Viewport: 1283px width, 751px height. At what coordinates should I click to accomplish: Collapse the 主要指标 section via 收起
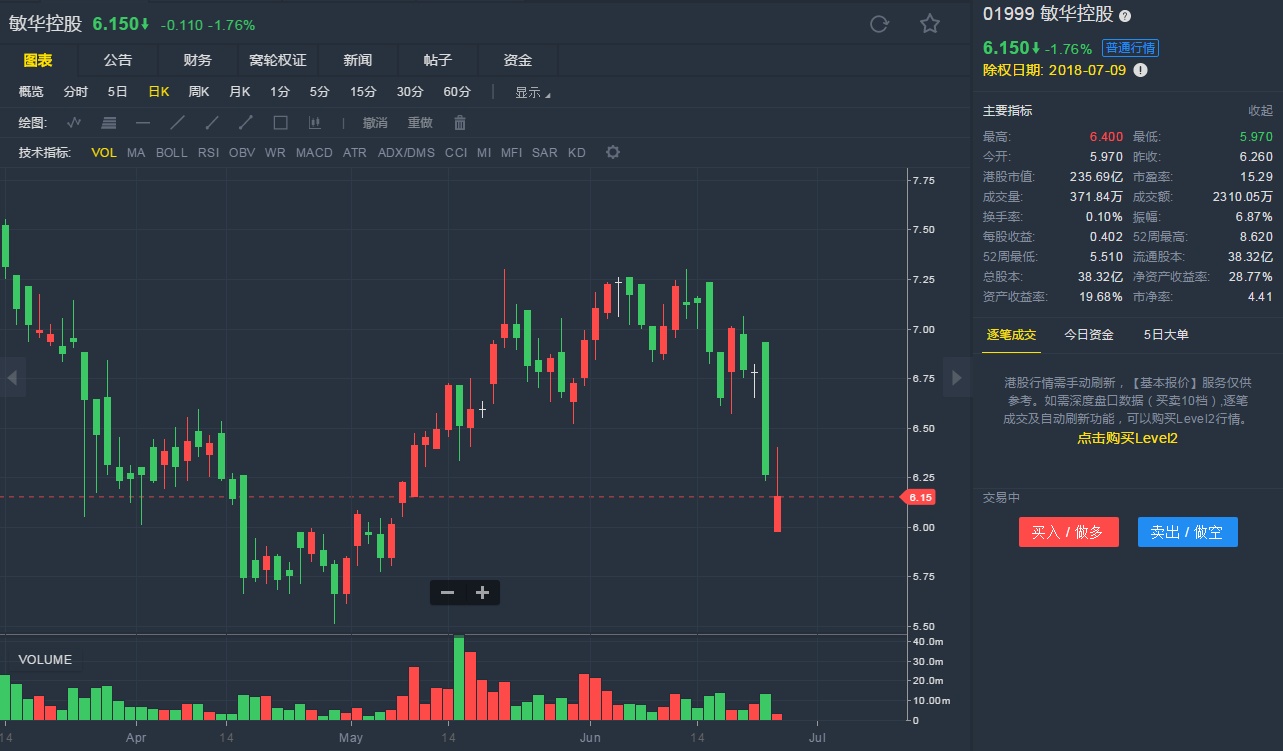(1260, 111)
